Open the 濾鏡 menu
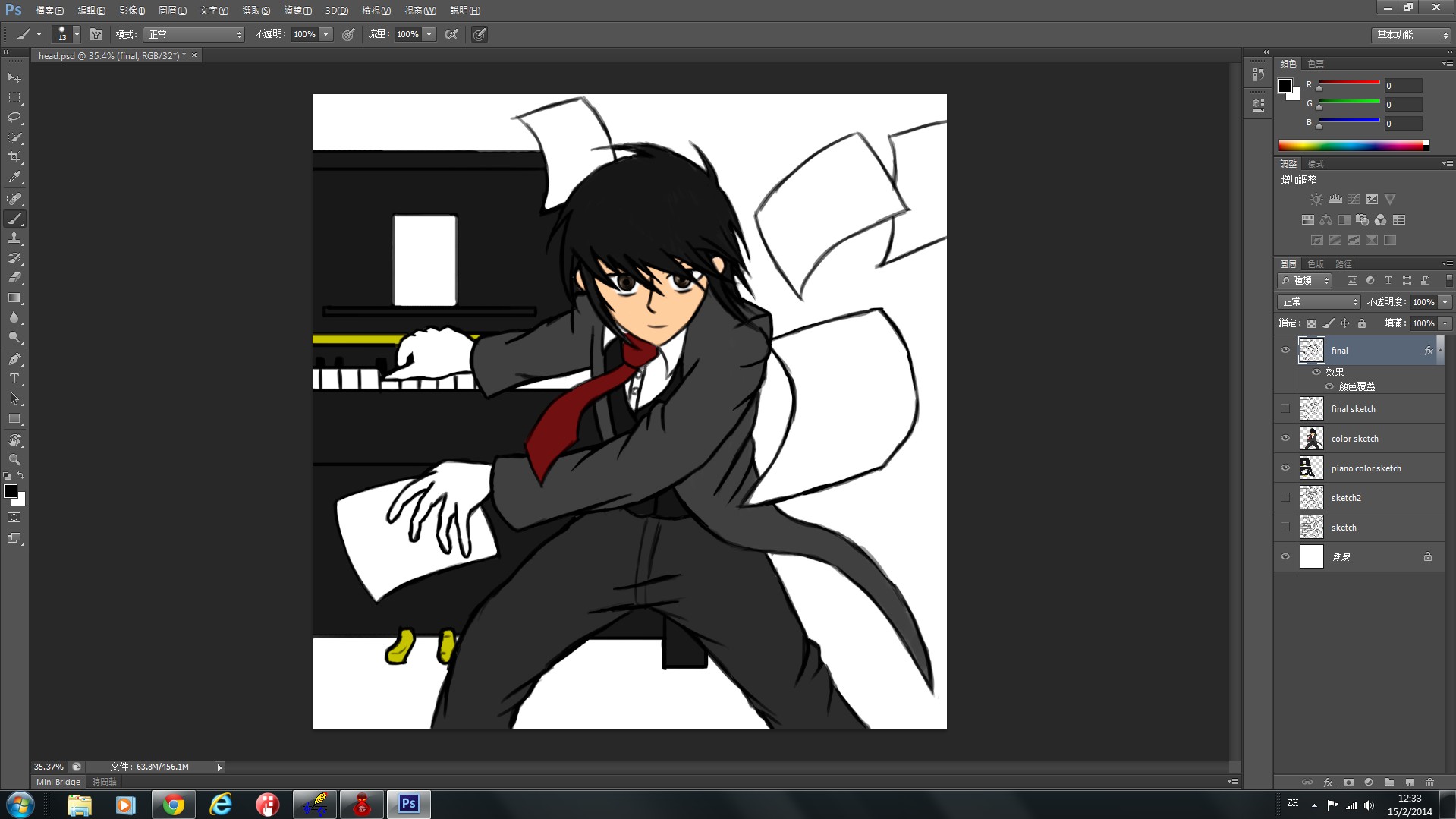Screen dimensions: 1456x819 pyautogui.click(x=297, y=11)
